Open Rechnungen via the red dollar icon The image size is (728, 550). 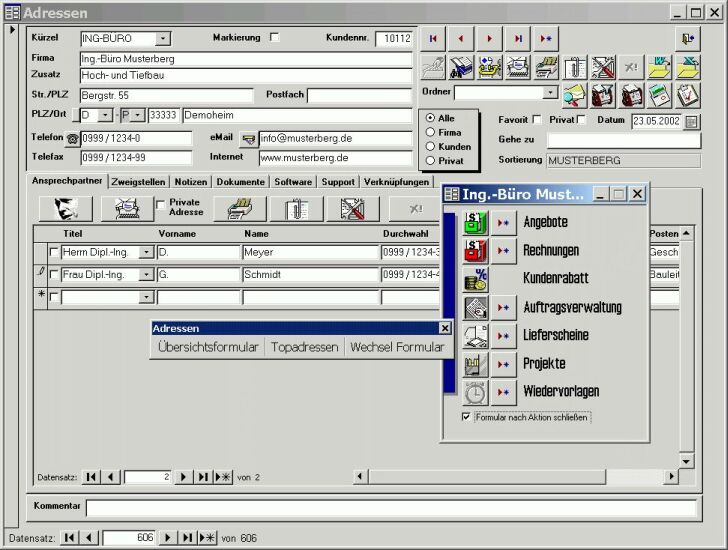click(x=475, y=250)
